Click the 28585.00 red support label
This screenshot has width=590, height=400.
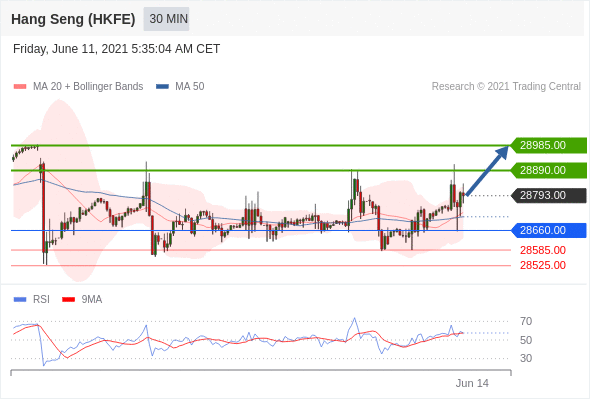pos(543,250)
